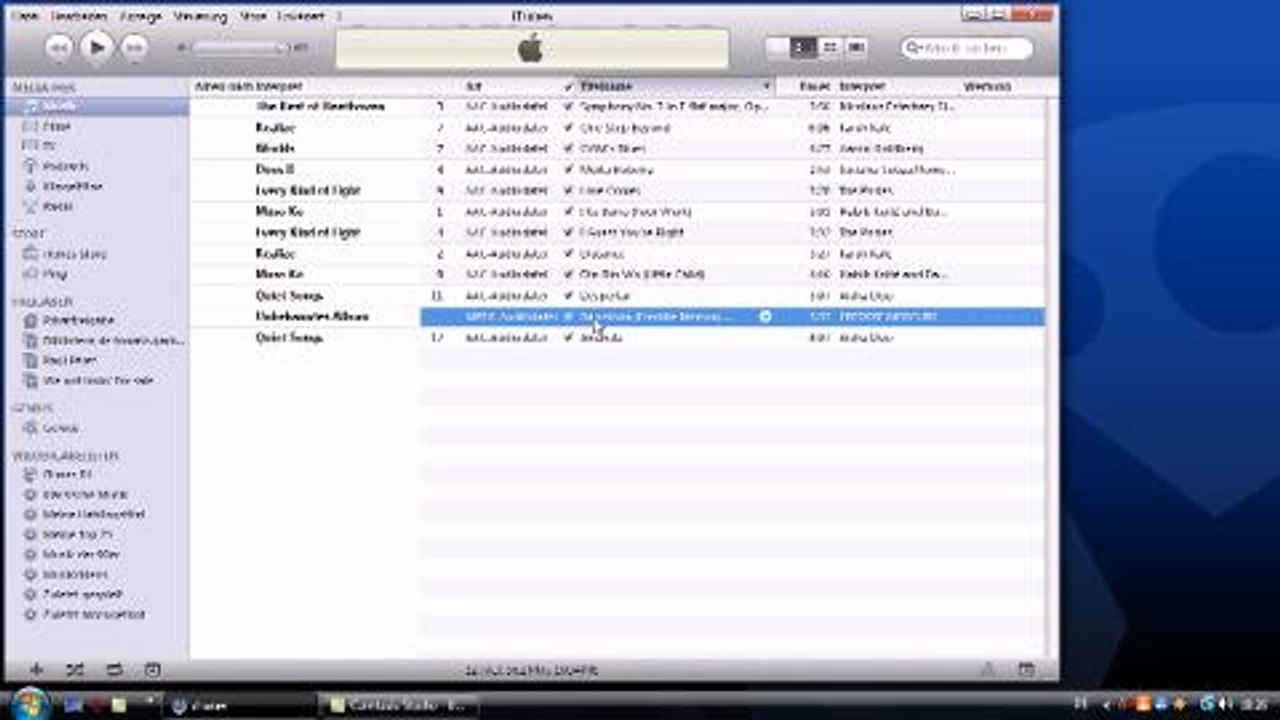Screen dimensions: 1280x720
Task: Select the album The Best of Beethoven
Action: coord(320,106)
